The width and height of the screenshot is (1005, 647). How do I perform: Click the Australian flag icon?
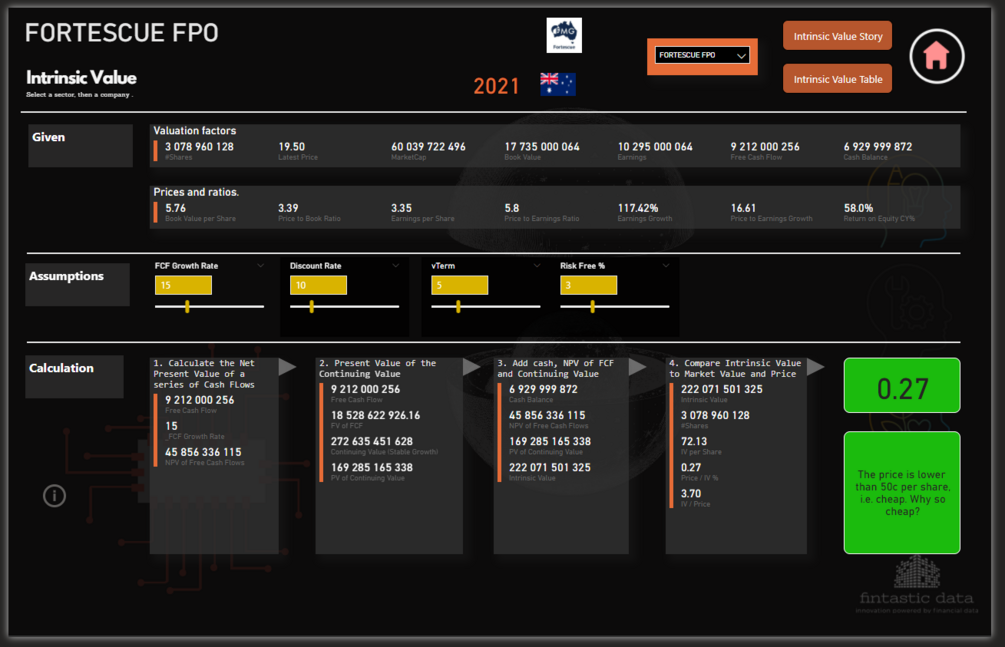[558, 84]
